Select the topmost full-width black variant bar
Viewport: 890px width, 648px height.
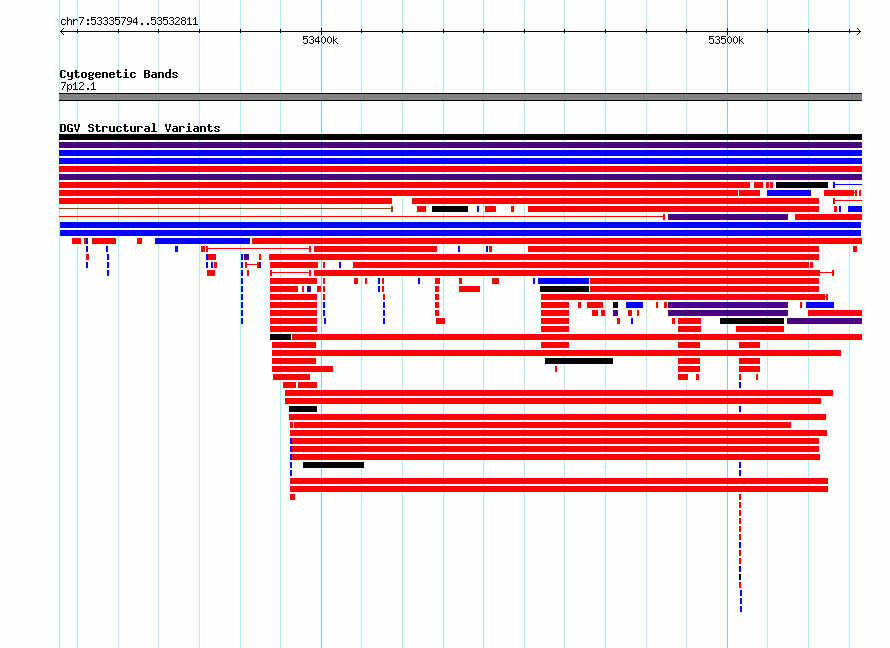click(460, 137)
